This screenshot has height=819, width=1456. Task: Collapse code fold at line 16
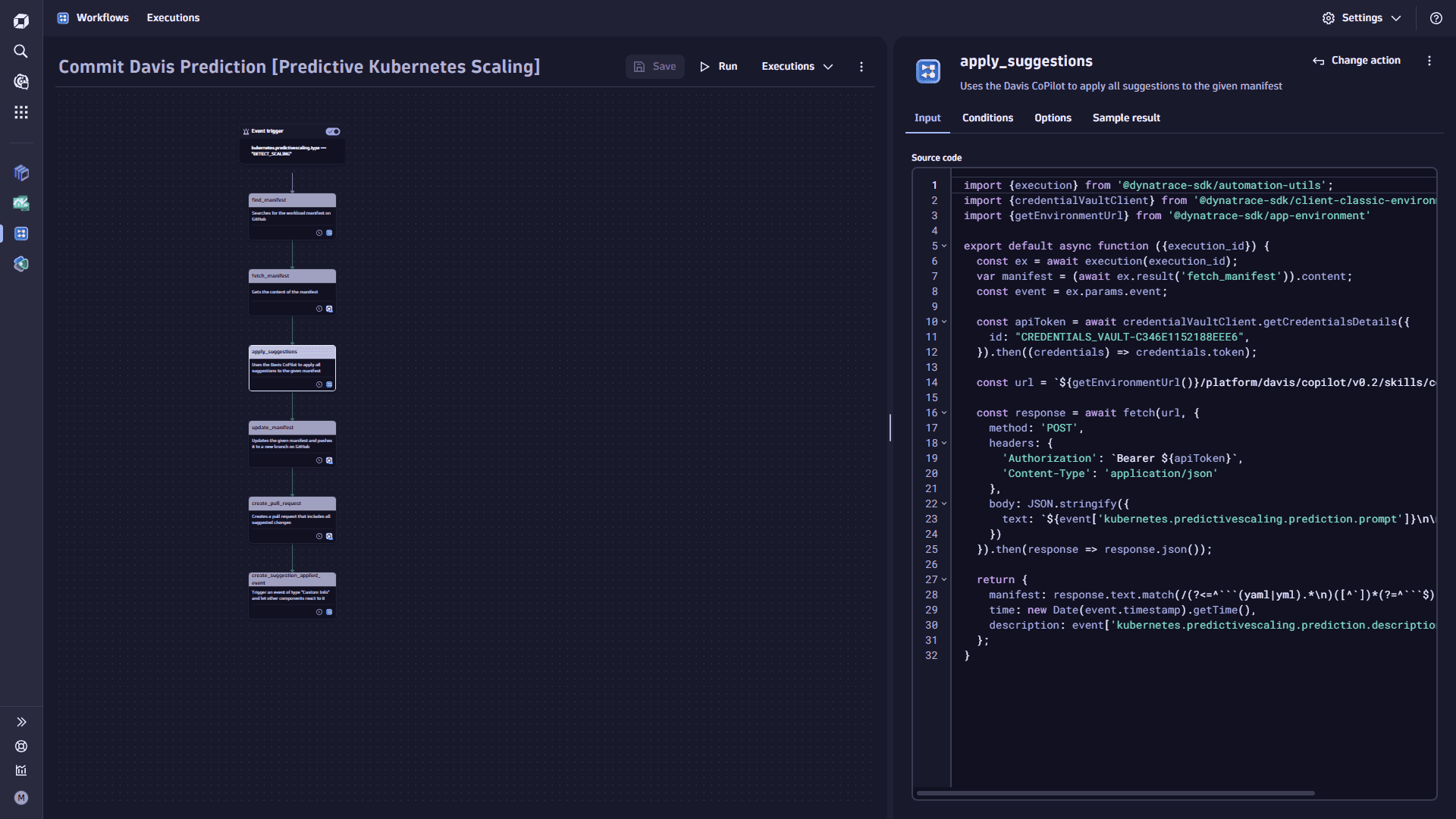944,413
